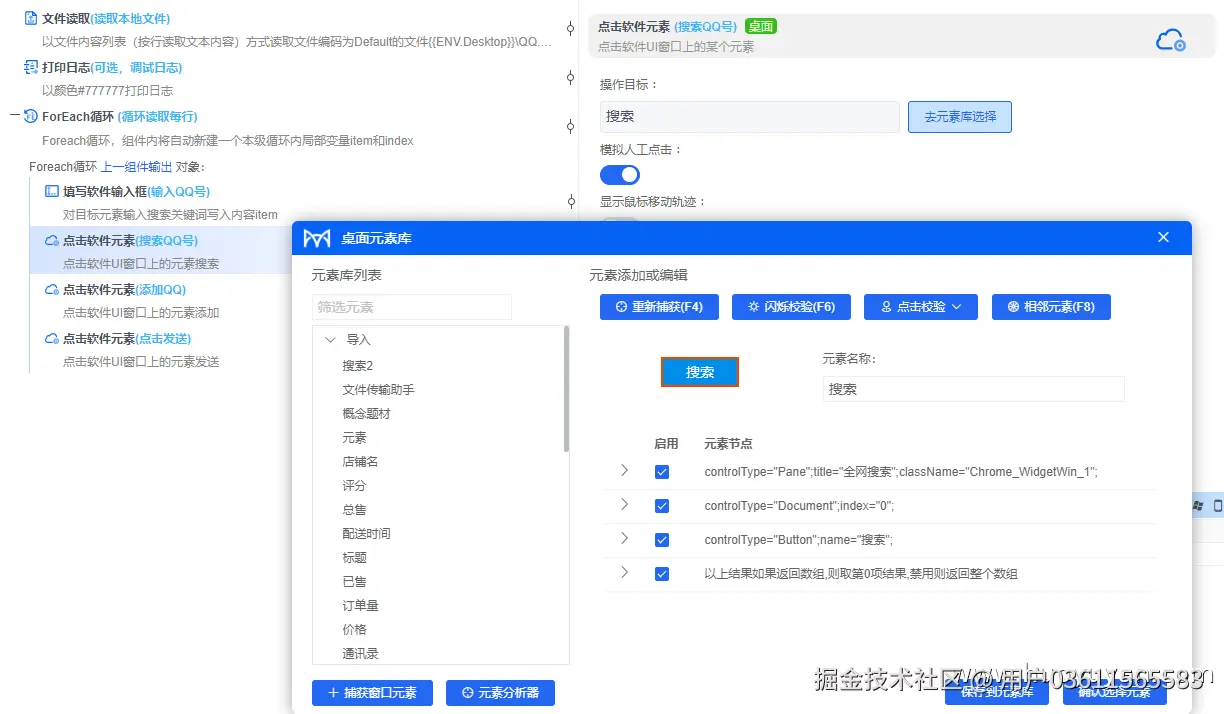The width and height of the screenshot is (1224, 714).
Task: Toggle the 模拟人工点击 switch
Action: point(620,175)
